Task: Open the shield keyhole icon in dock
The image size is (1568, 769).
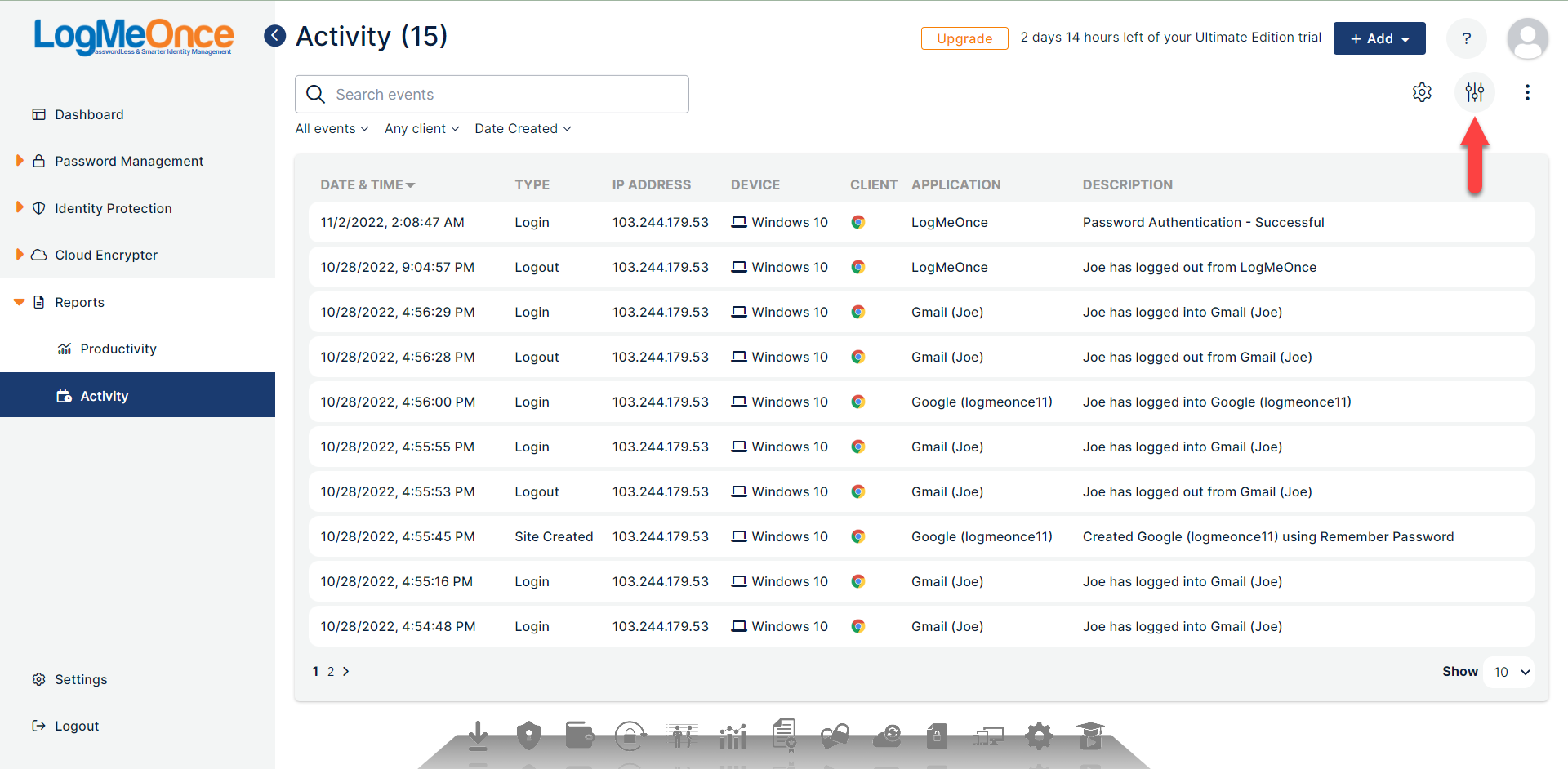Action: coord(529,736)
